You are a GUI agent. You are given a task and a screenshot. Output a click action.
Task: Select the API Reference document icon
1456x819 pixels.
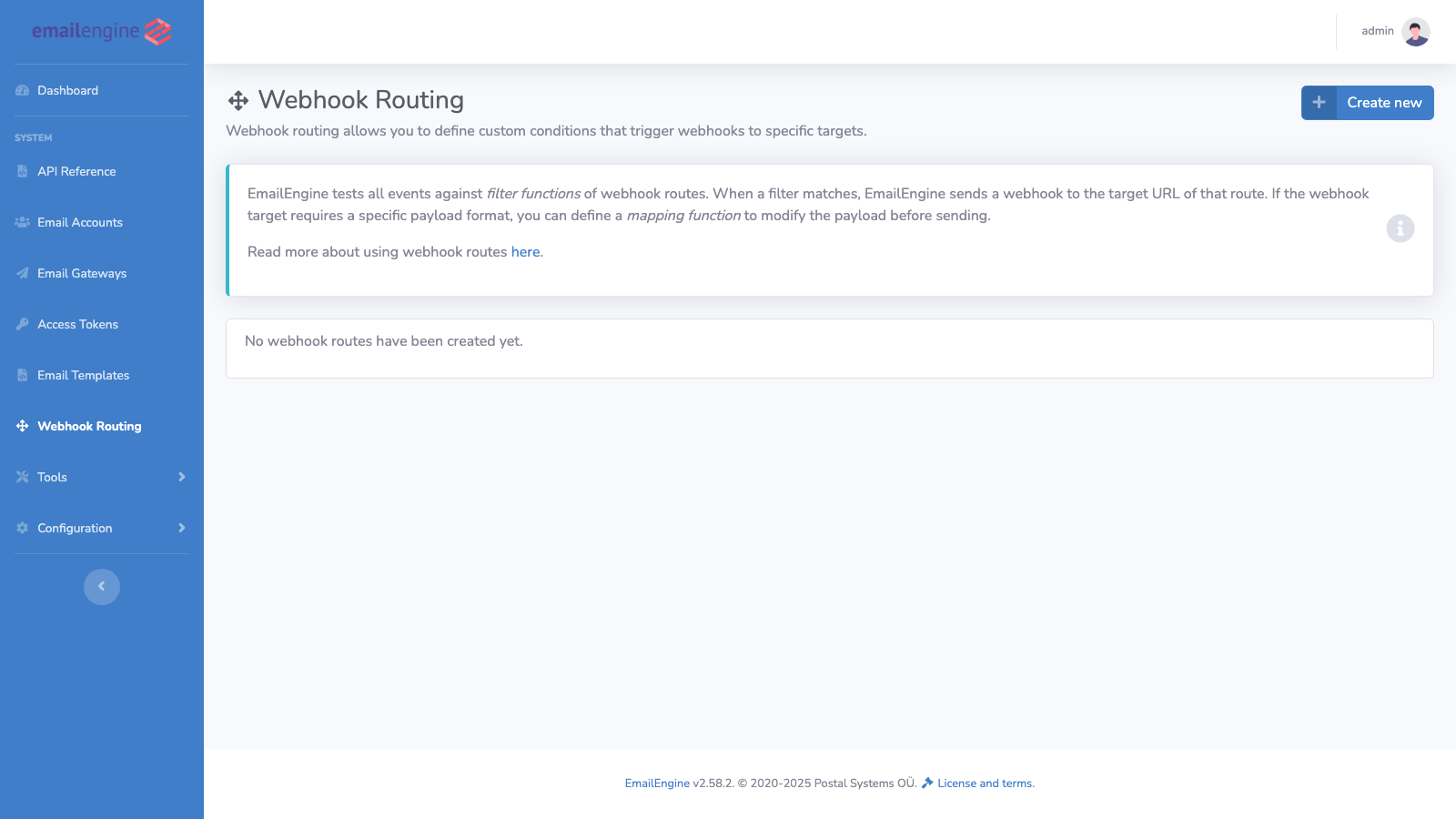(x=21, y=171)
